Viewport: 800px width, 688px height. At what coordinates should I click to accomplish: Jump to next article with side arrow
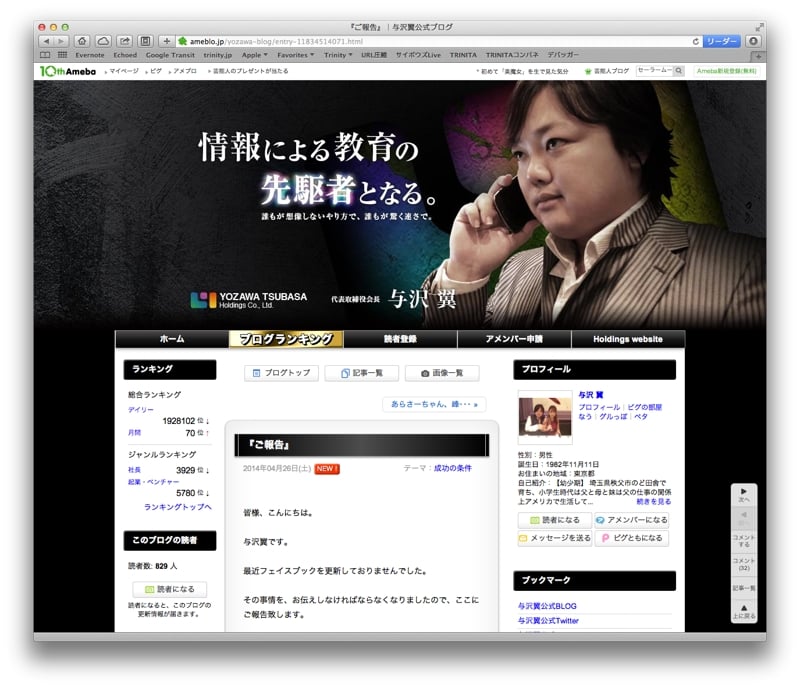[x=744, y=495]
